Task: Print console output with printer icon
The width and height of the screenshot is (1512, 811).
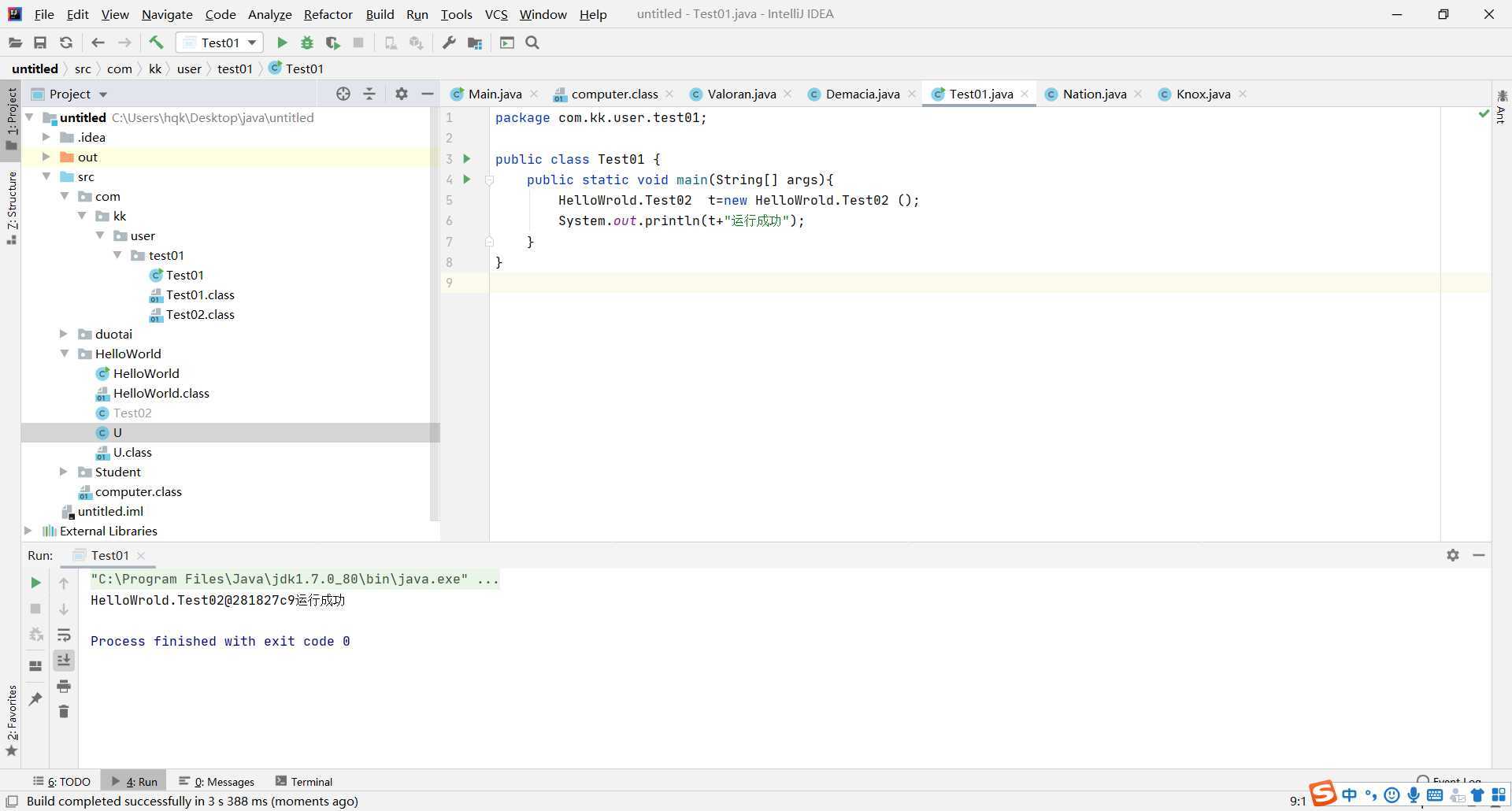Action: [64, 686]
